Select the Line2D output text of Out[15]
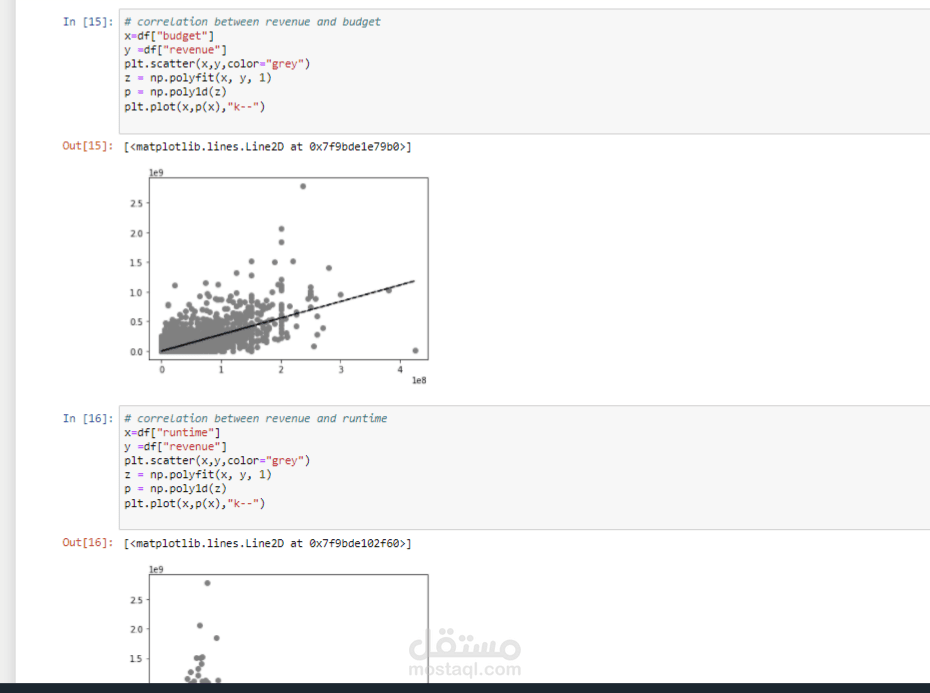Screen dimensions: 930x693 click(267, 147)
